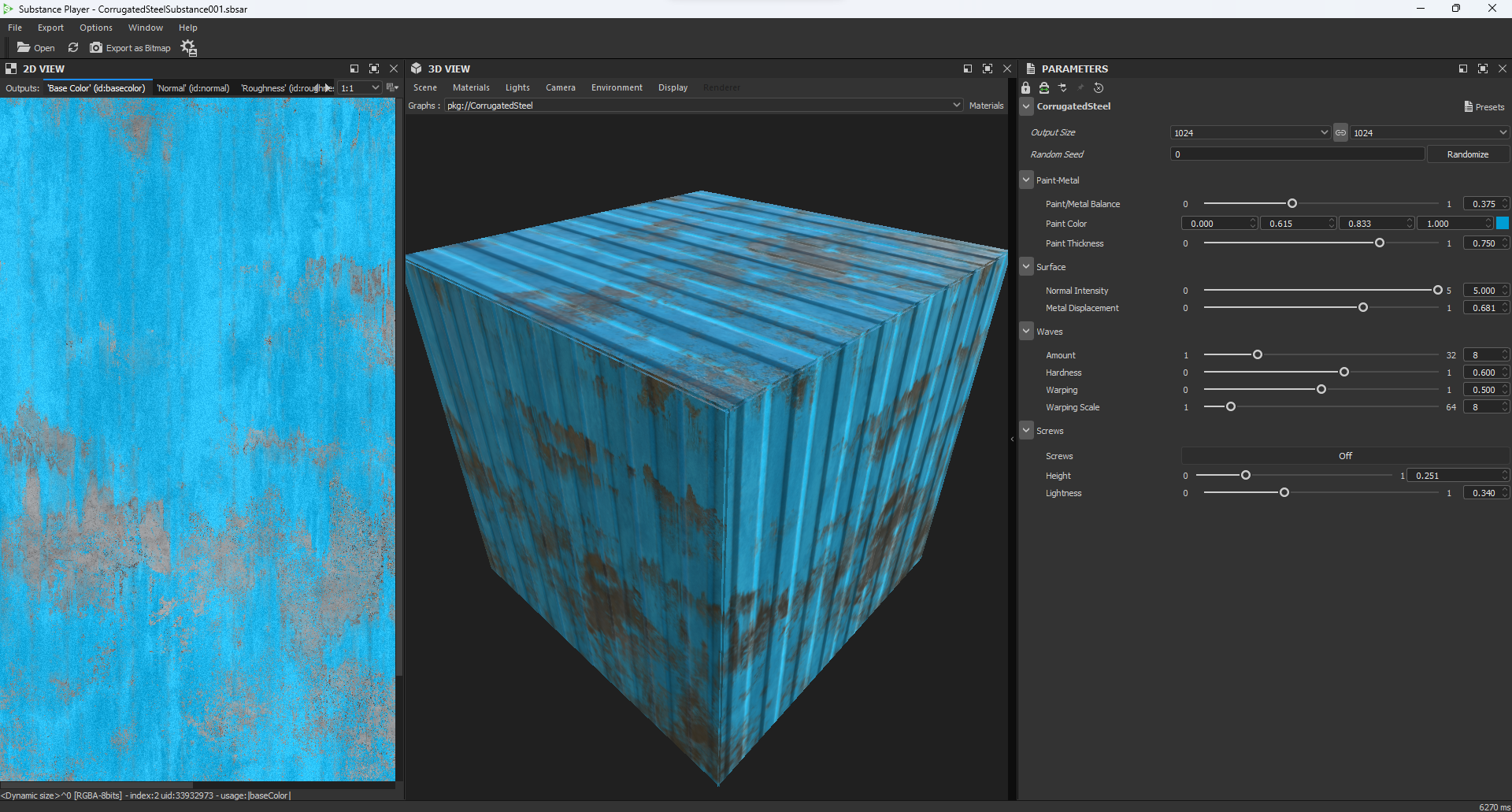Collapse the Waves parameter group
1512x812 pixels.
1026,331
